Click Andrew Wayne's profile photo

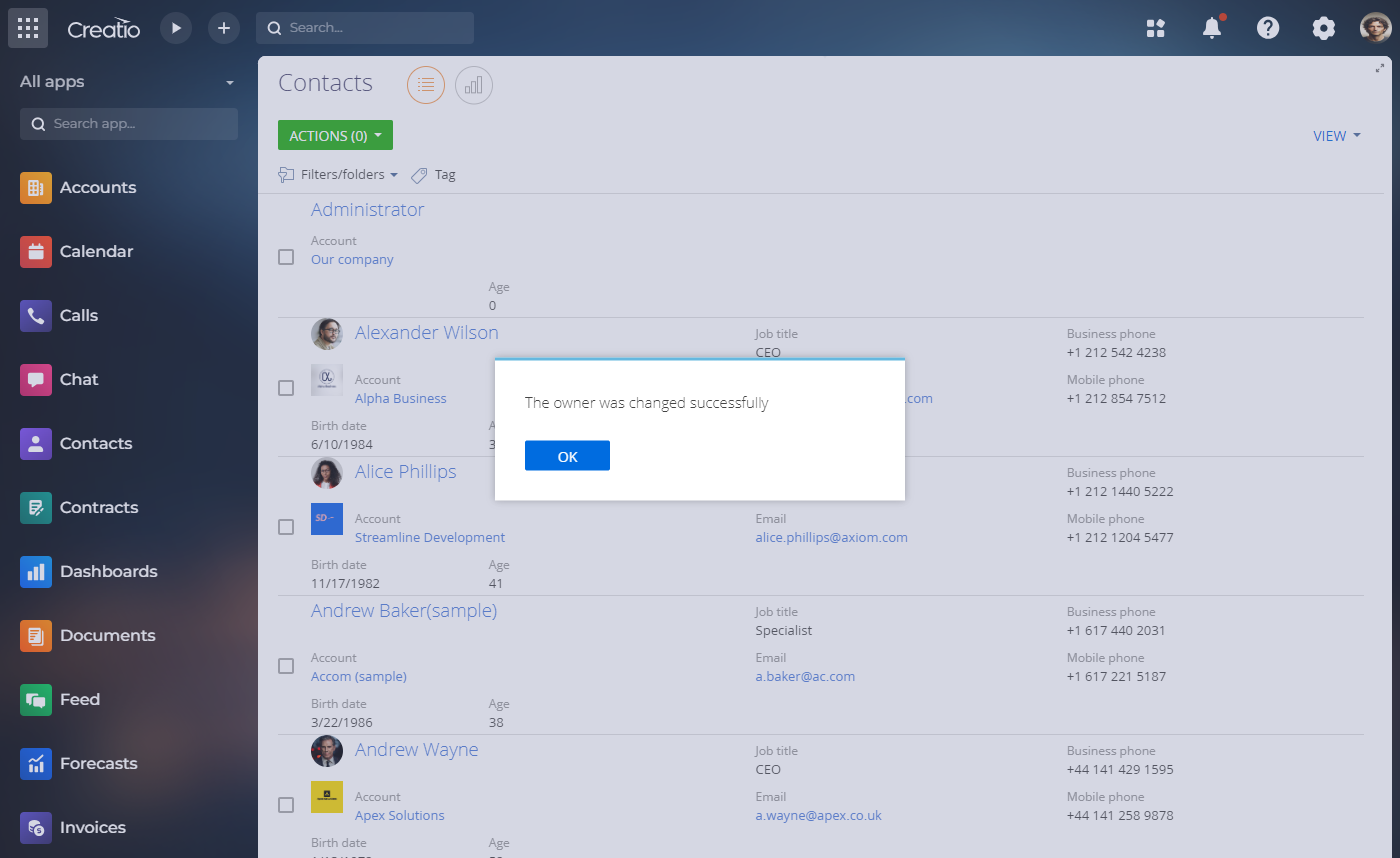pos(327,751)
